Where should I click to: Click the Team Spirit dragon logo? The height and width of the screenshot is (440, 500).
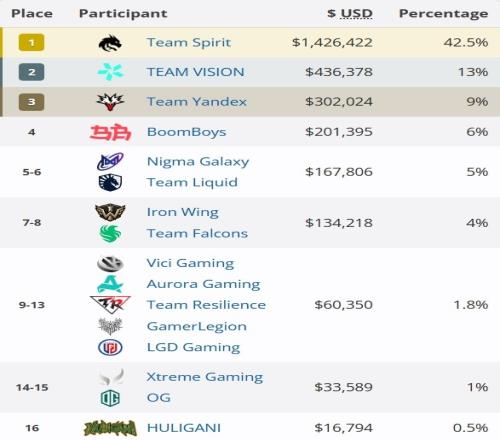[x=110, y=43]
